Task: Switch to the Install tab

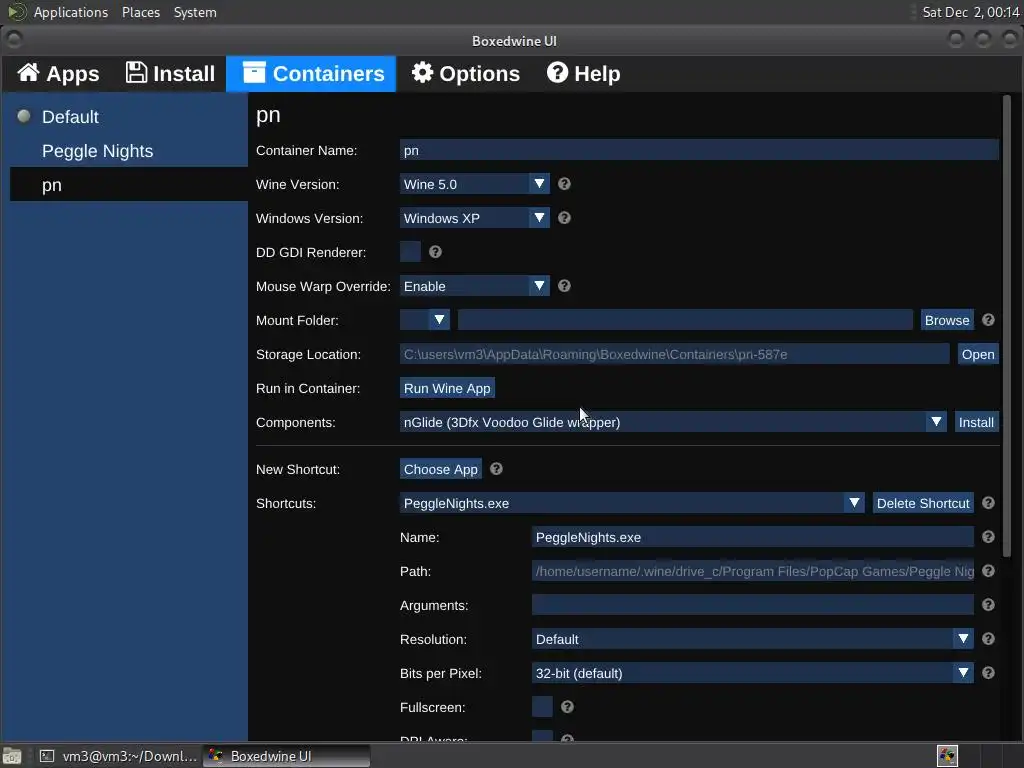Action: click(x=170, y=74)
